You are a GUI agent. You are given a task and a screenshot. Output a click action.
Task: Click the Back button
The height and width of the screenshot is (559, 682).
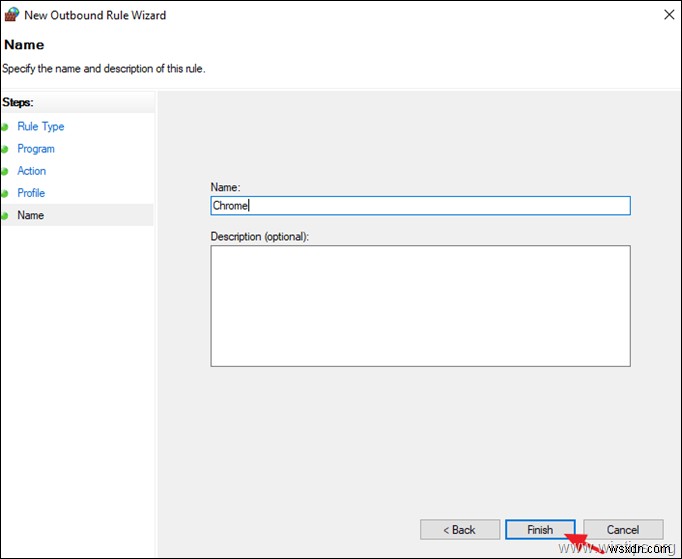pos(460,530)
